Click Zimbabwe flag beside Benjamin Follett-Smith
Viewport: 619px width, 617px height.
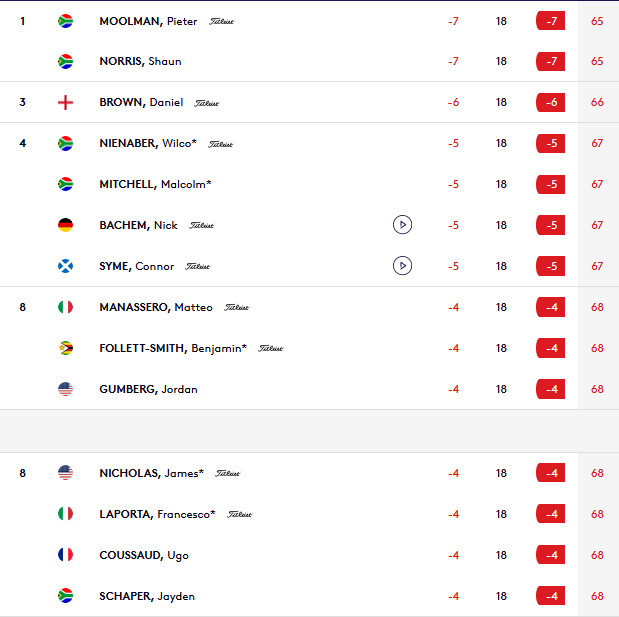pos(65,348)
